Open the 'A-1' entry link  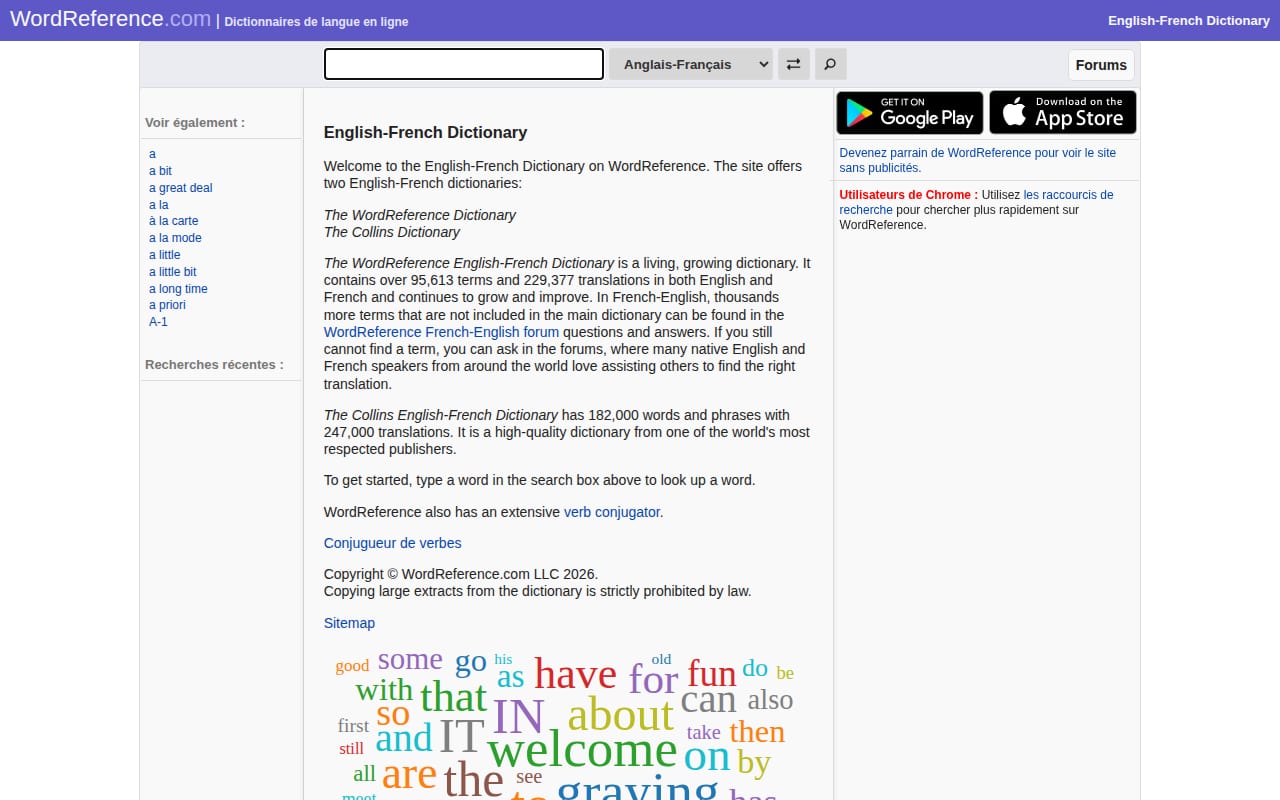coord(158,322)
